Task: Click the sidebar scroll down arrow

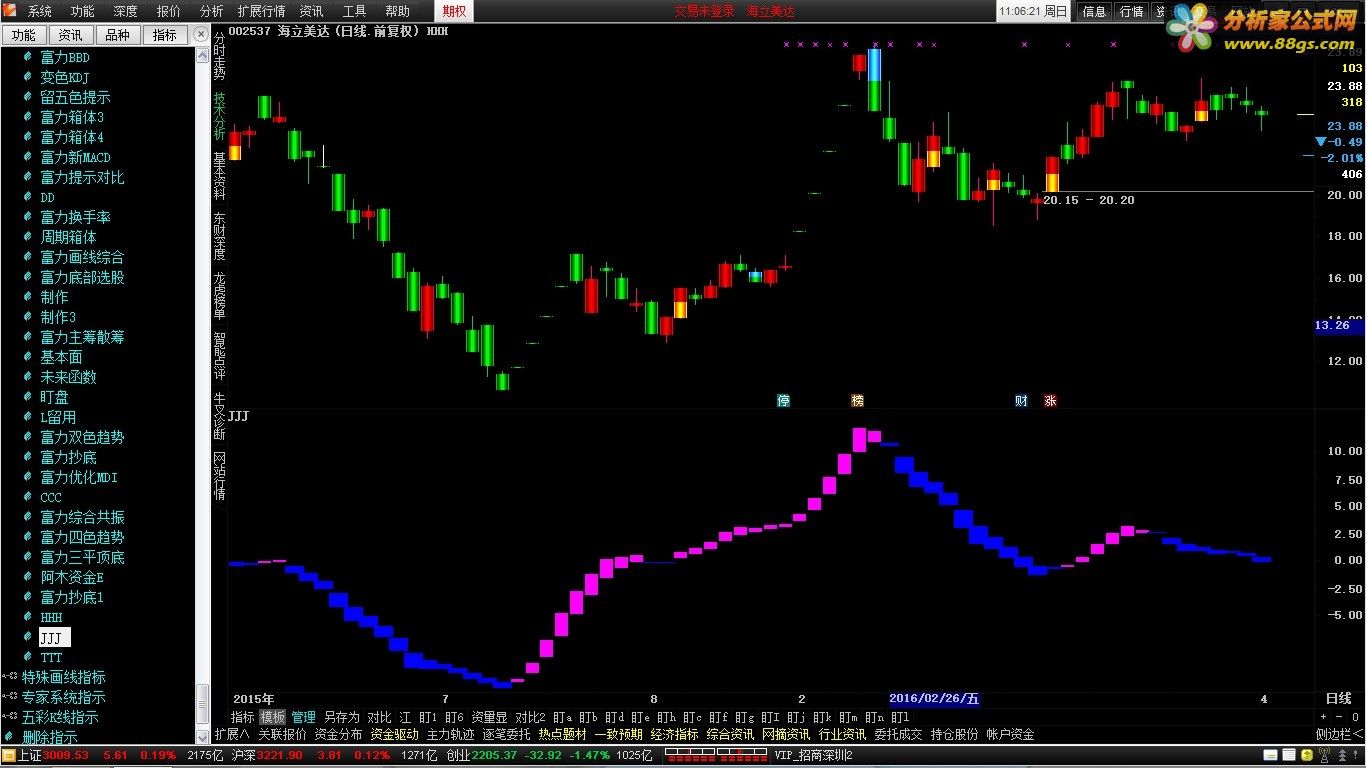Action: 203,737
